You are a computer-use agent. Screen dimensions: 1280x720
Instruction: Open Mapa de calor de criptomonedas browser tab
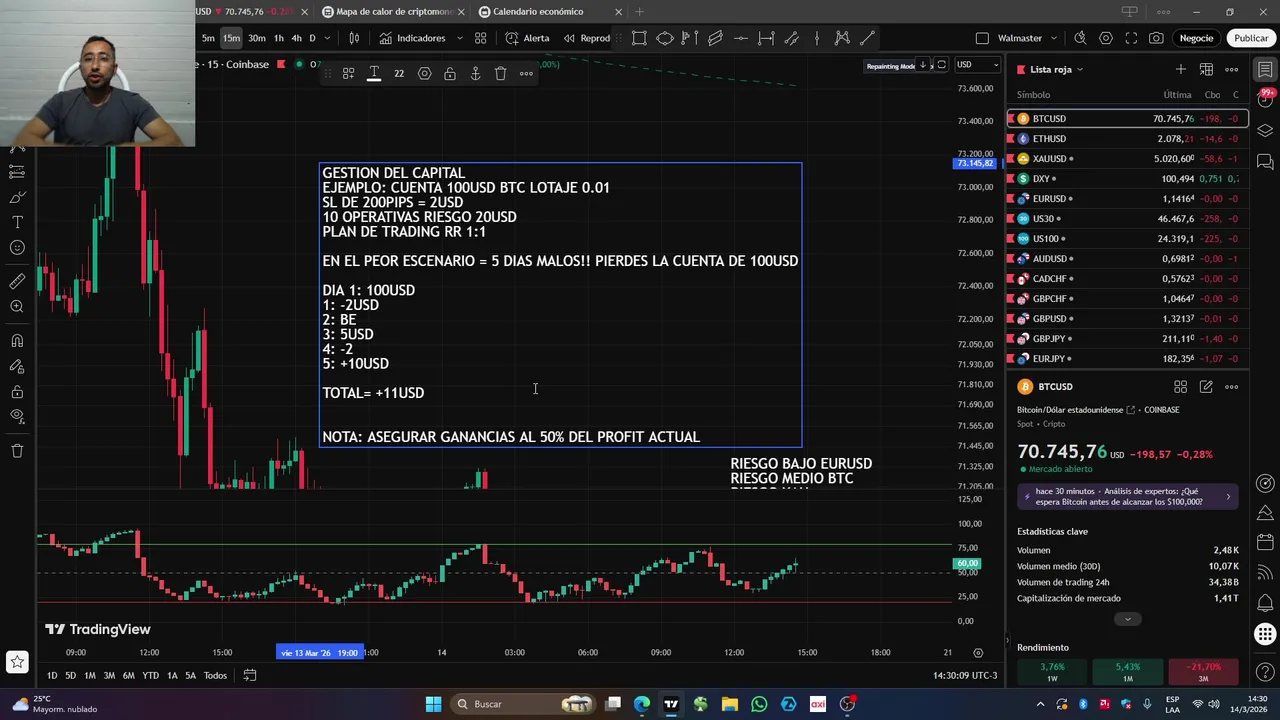pyautogui.click(x=393, y=12)
